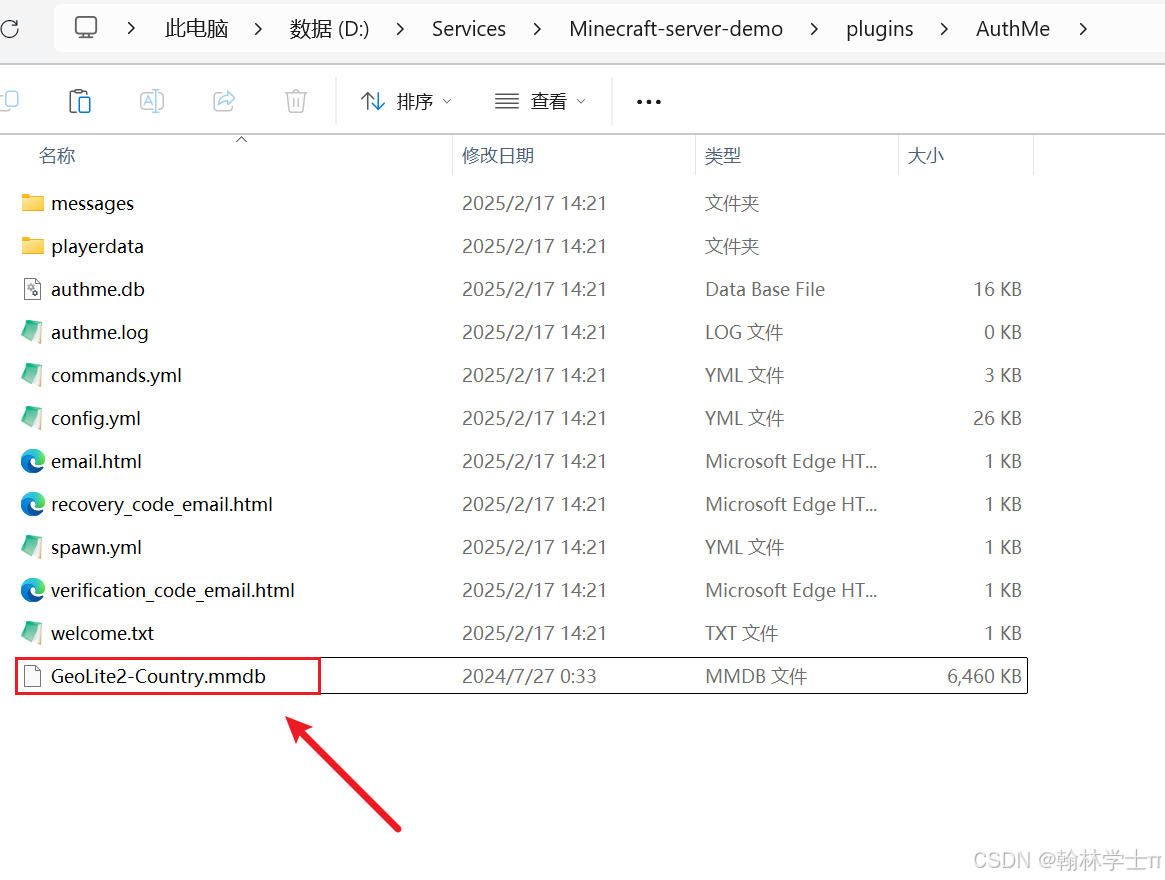Open the 查看 view dropdown
Viewport: 1165px width, 880px height.
541,101
